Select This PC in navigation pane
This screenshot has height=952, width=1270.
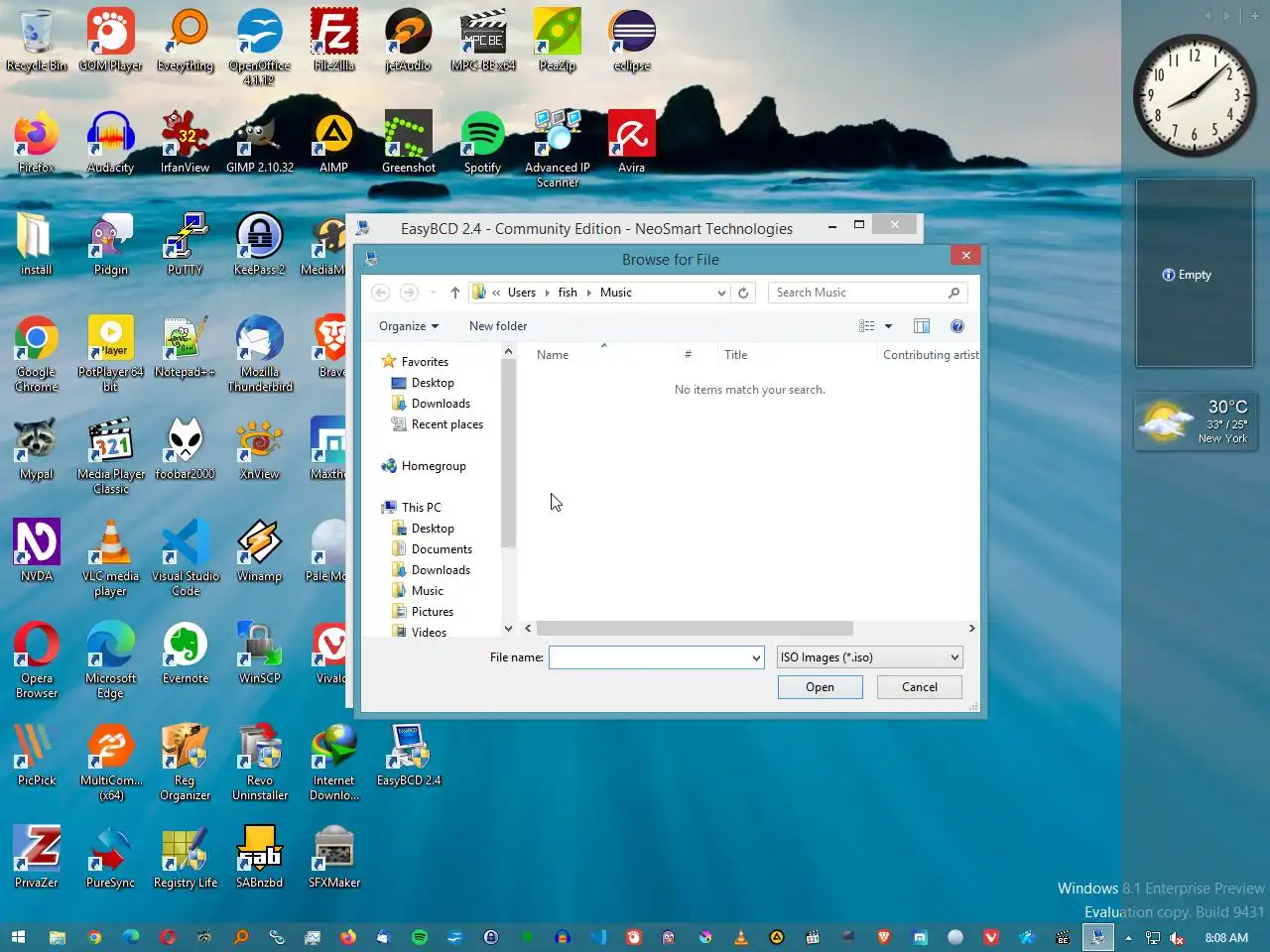pos(421,508)
